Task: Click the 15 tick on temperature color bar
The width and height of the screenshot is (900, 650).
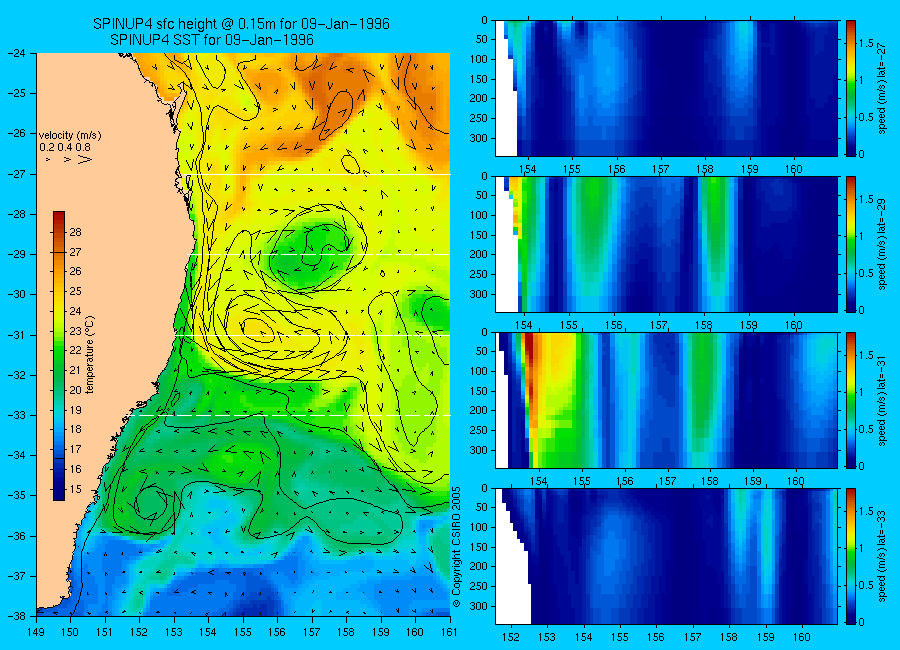Action: [x=75, y=489]
